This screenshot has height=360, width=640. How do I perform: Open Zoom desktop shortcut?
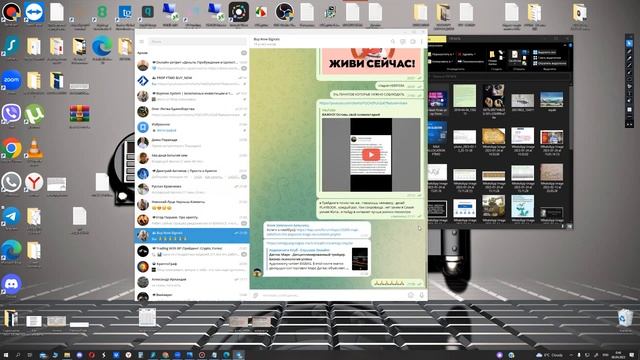[11, 81]
